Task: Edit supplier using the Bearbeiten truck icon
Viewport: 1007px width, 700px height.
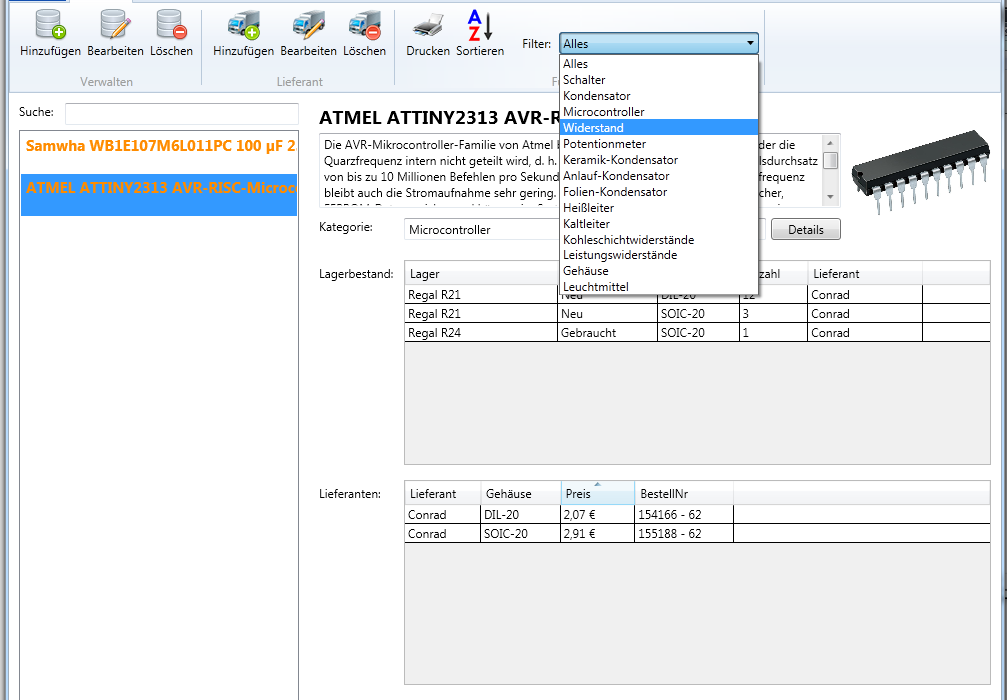Action: coord(308,26)
